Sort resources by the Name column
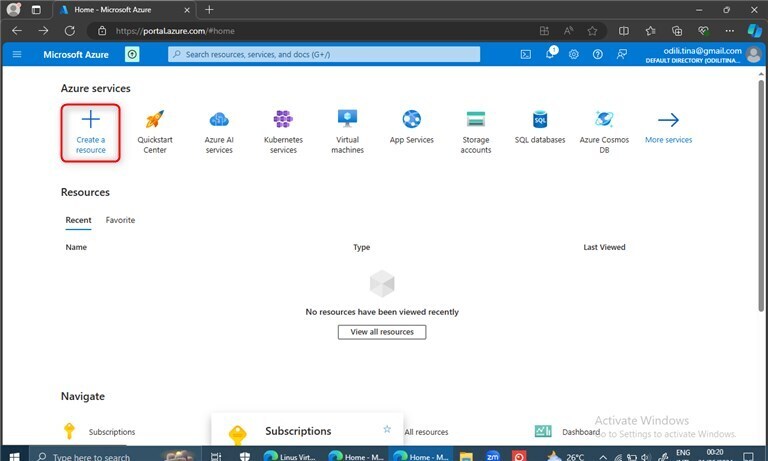Image resolution: width=768 pixels, height=461 pixels. 76,247
